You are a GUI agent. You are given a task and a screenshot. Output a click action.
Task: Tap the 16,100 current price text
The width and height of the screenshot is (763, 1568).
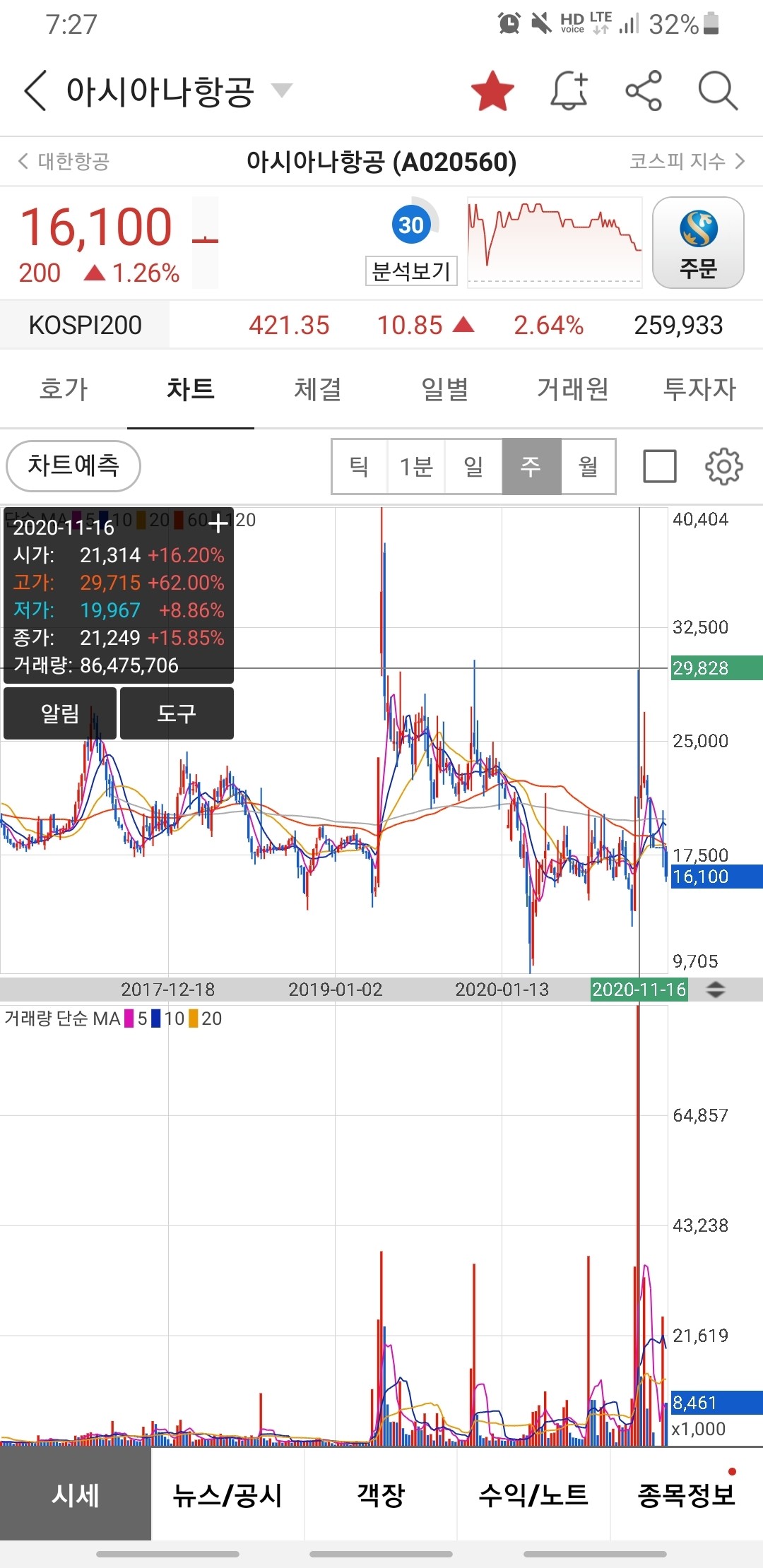(96, 227)
